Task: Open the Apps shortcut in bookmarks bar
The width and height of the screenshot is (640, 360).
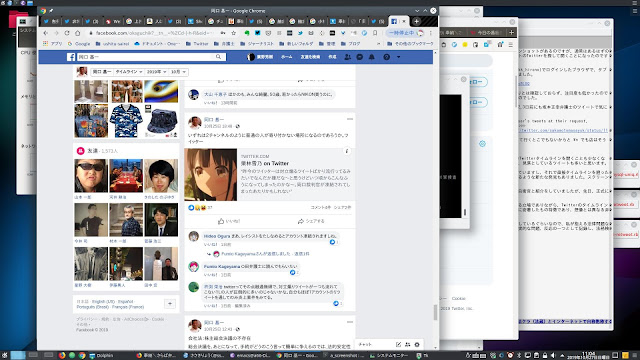Action: (x=53, y=44)
